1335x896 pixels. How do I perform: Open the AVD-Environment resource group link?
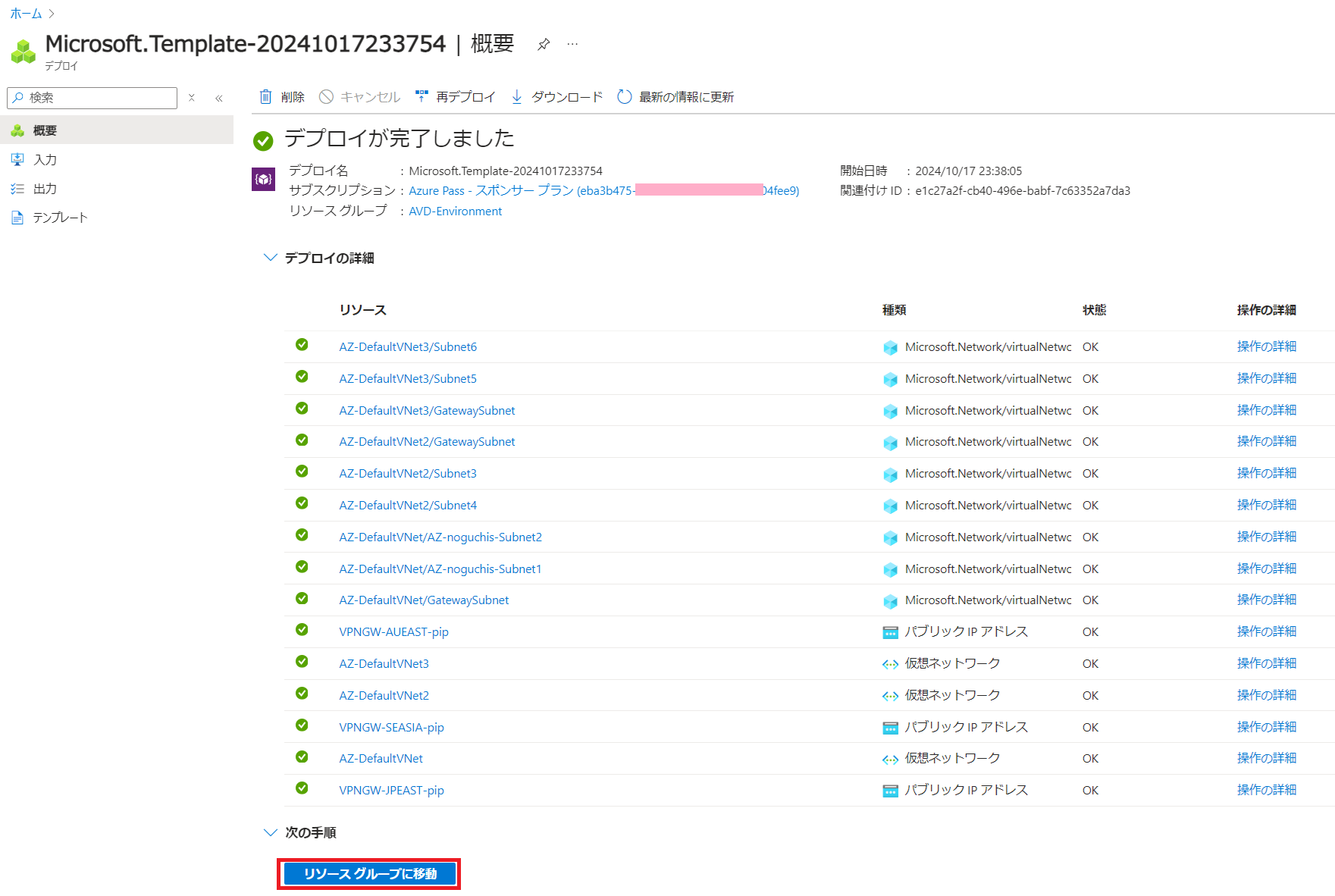pos(455,211)
